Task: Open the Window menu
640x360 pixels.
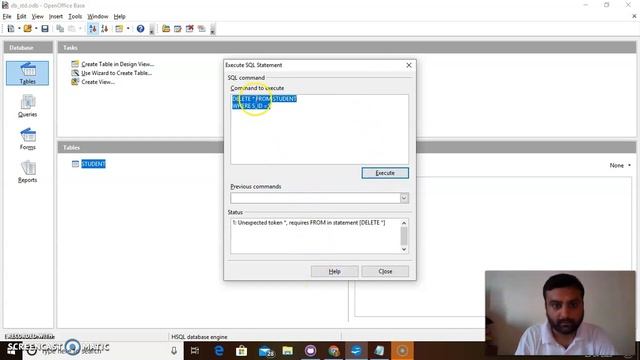Action: tap(98, 16)
